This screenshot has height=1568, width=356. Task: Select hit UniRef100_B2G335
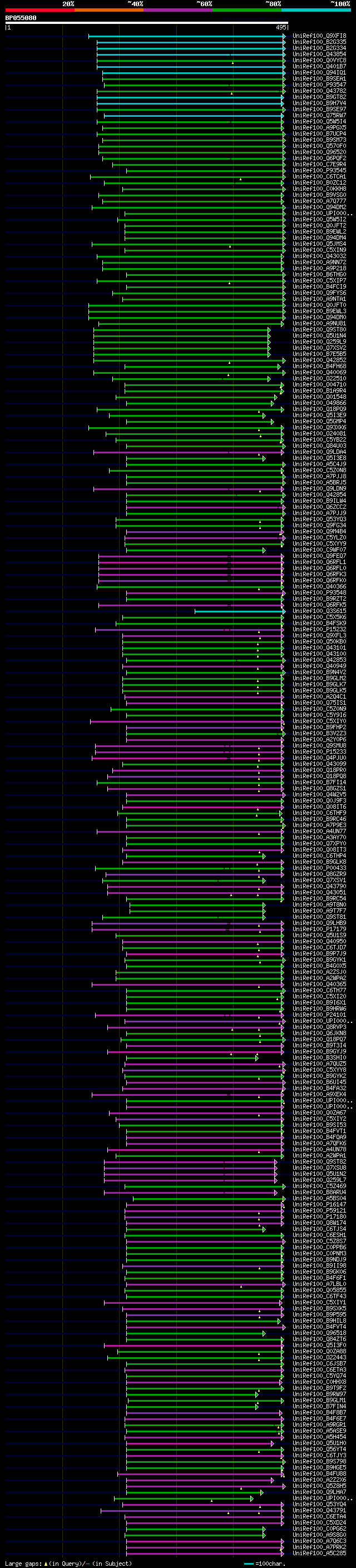(319, 42)
